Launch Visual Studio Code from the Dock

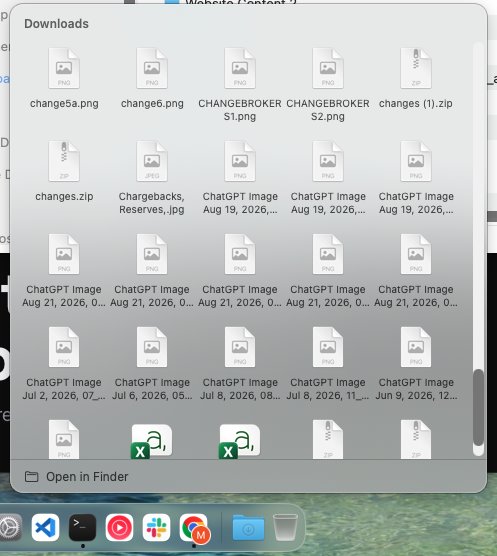pyautogui.click(x=45, y=527)
